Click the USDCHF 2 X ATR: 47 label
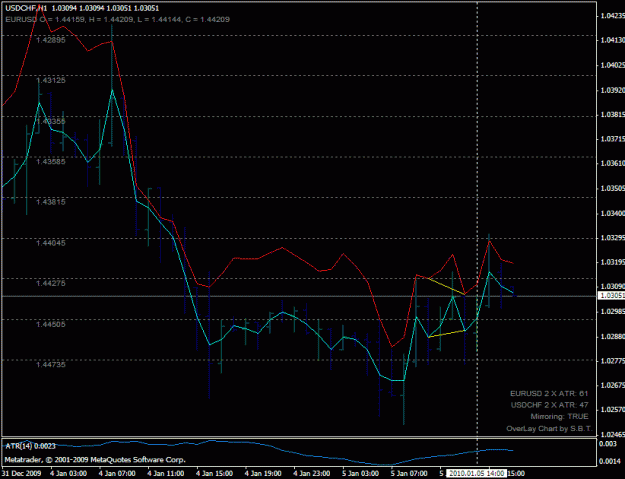Screen dimensions: 625x479 (549, 405)
